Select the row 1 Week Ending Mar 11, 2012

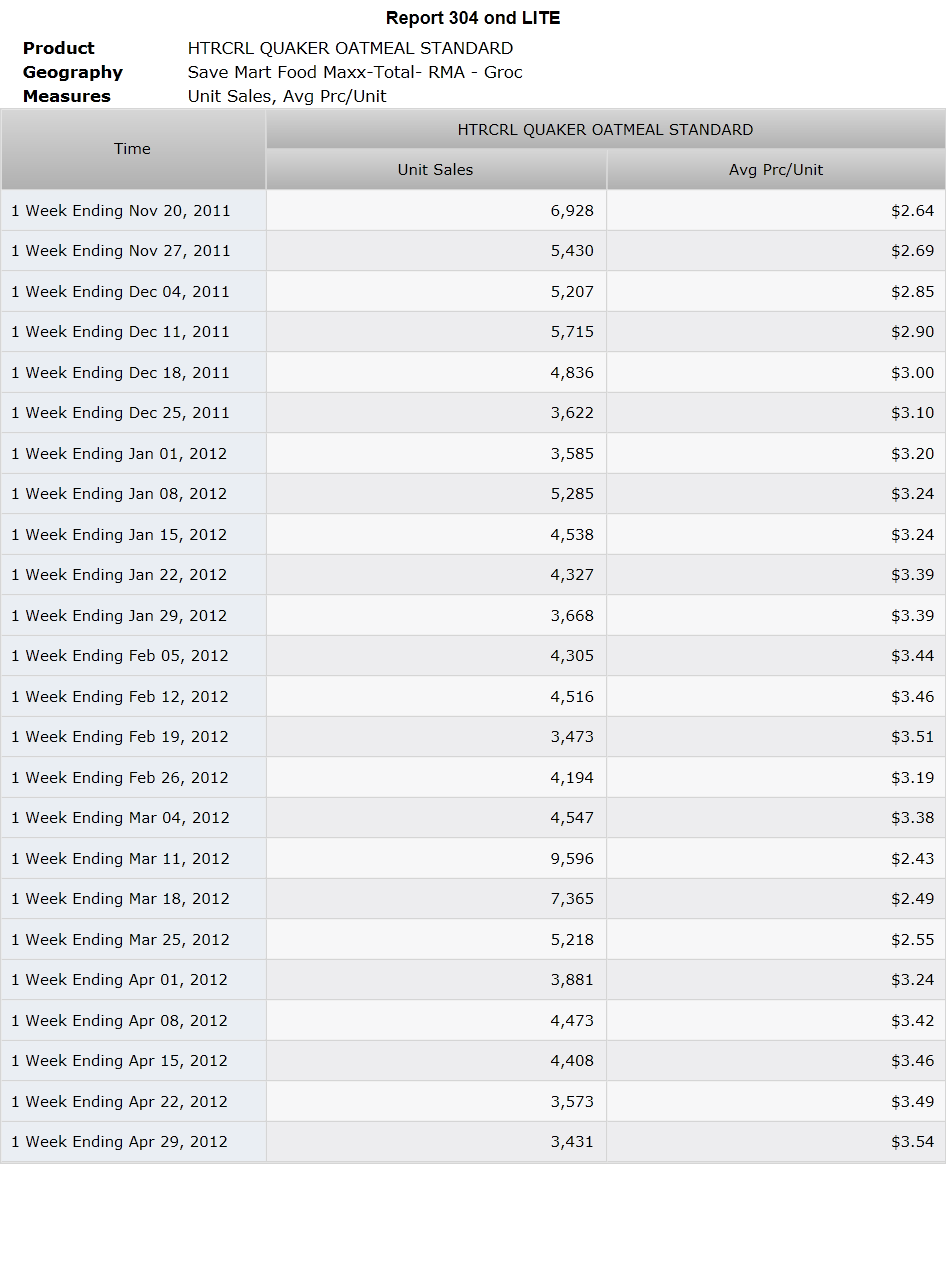click(473, 859)
